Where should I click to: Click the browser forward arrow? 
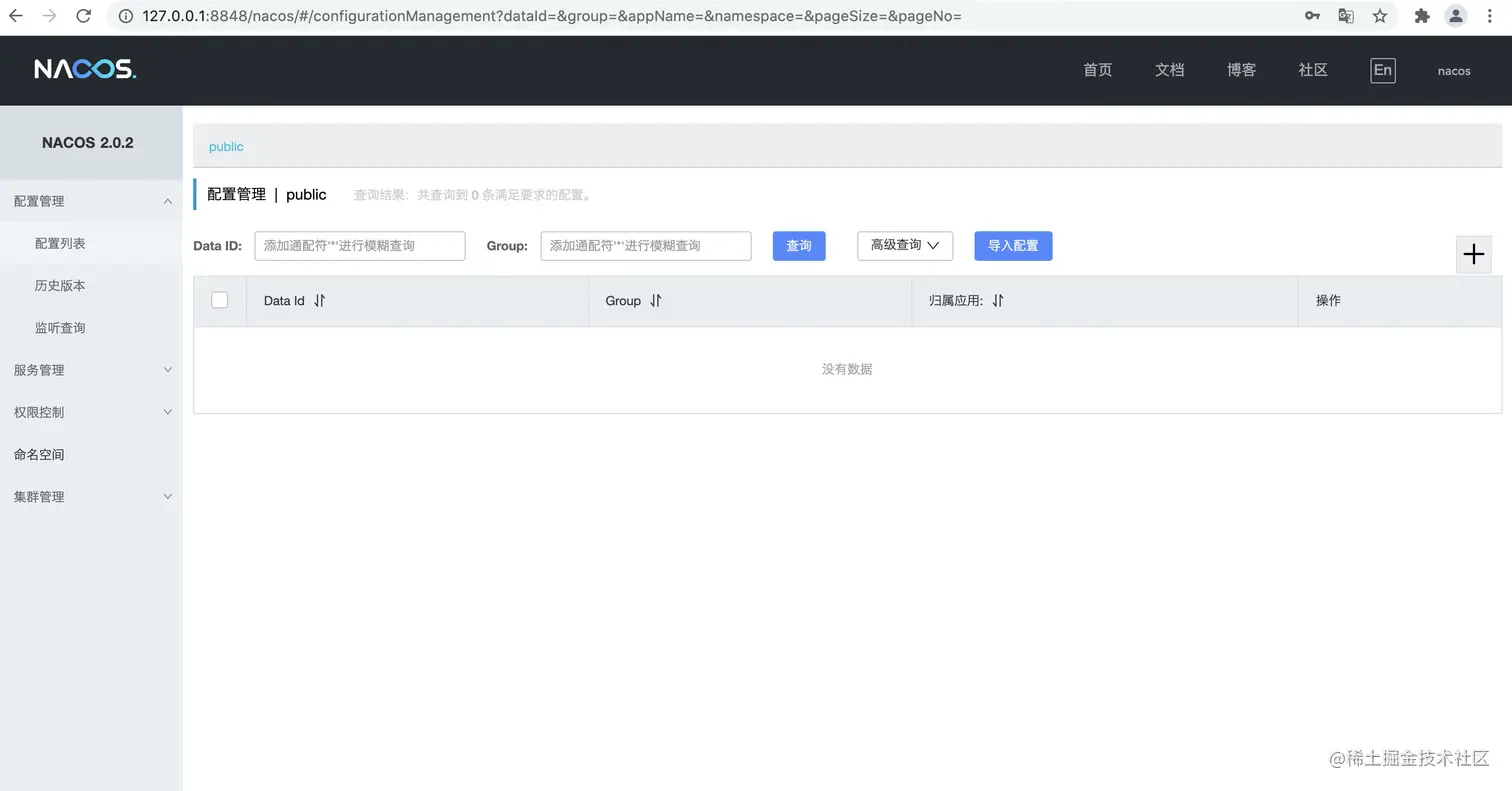pyautogui.click(x=50, y=16)
